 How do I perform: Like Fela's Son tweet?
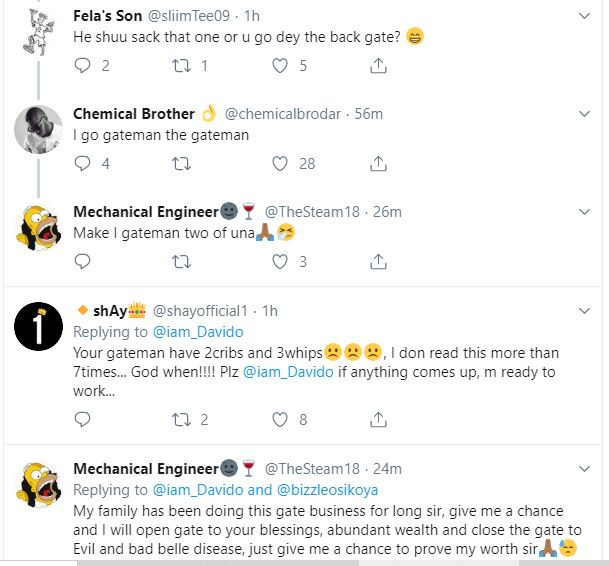(x=280, y=66)
